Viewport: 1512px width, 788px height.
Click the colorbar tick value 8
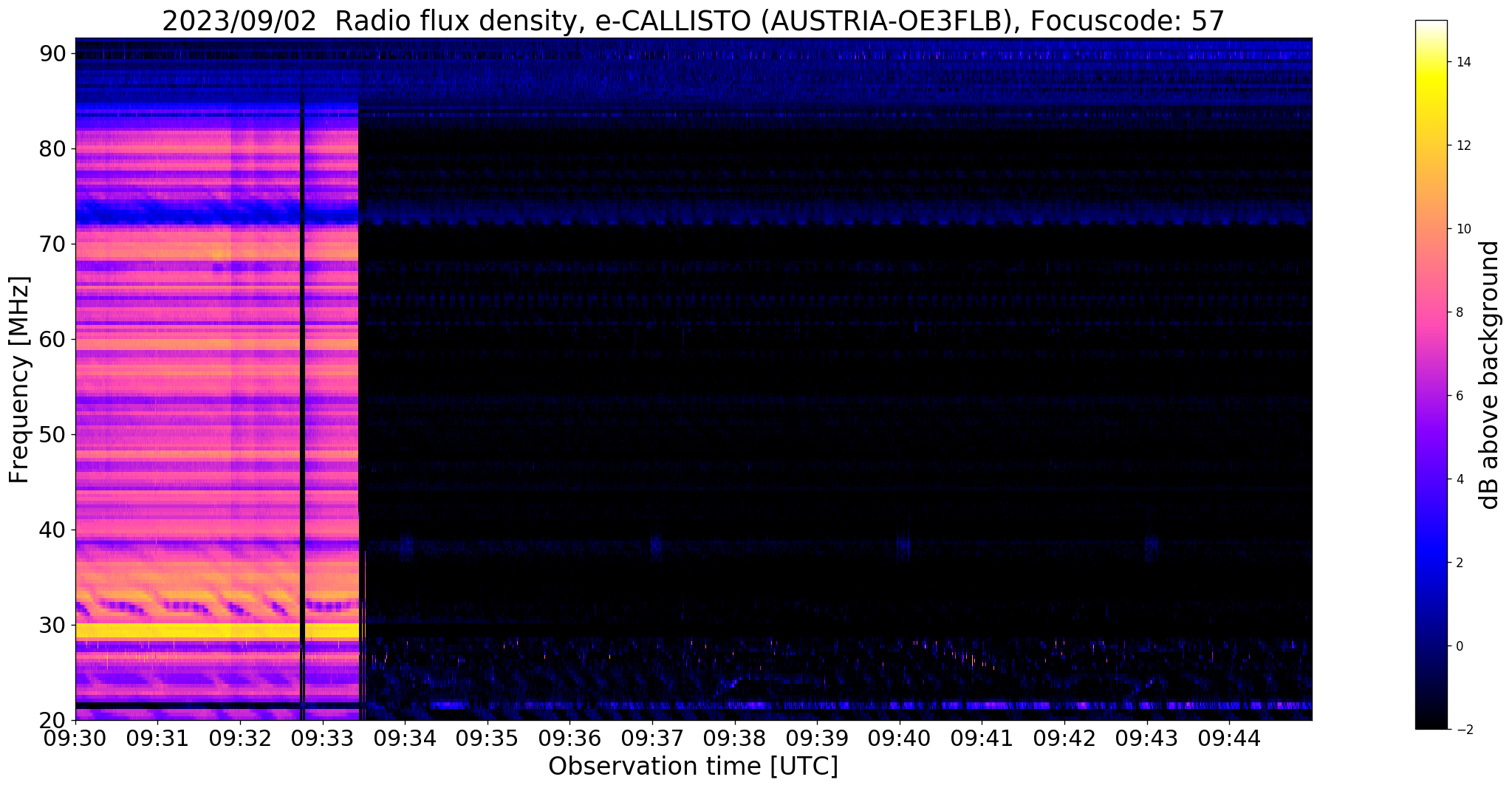click(1459, 312)
